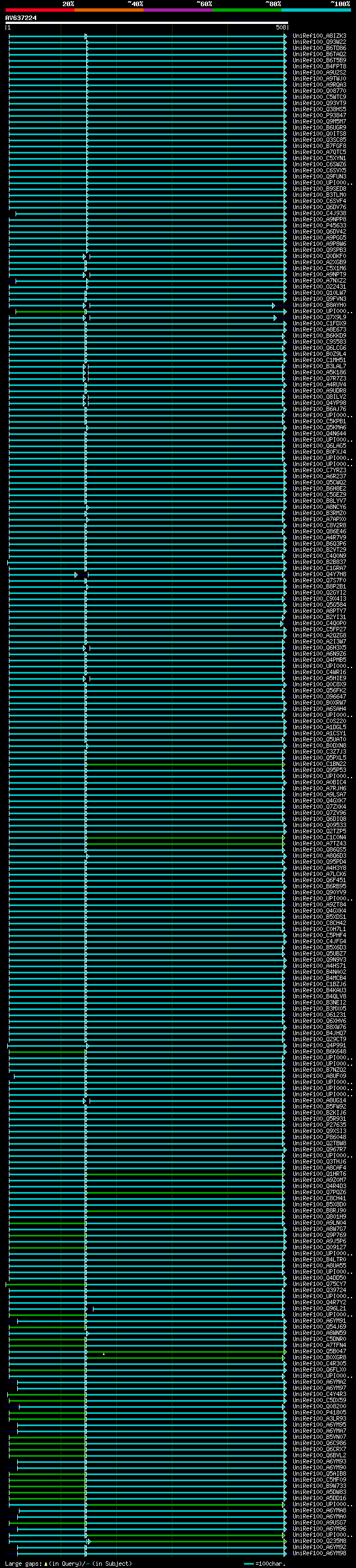Viewport: 356px width, 1568px height.
Task: Click UniRef100_P41805 label
Action: (319, 1412)
